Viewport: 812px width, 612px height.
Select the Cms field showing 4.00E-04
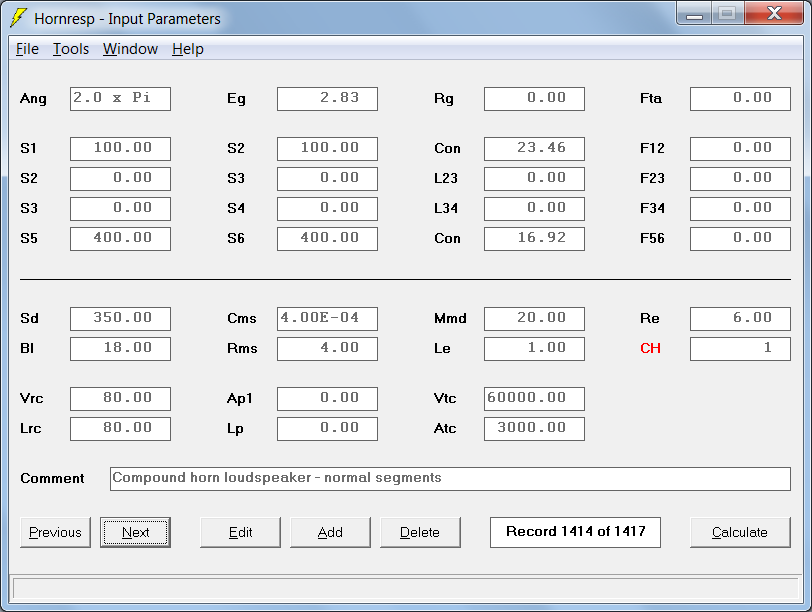click(x=327, y=319)
